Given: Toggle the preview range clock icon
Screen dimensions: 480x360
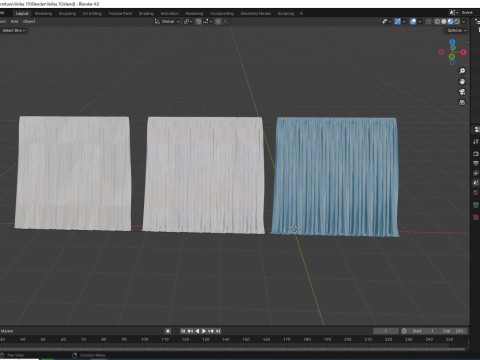Looking at the screenshot, I should click(404, 331).
